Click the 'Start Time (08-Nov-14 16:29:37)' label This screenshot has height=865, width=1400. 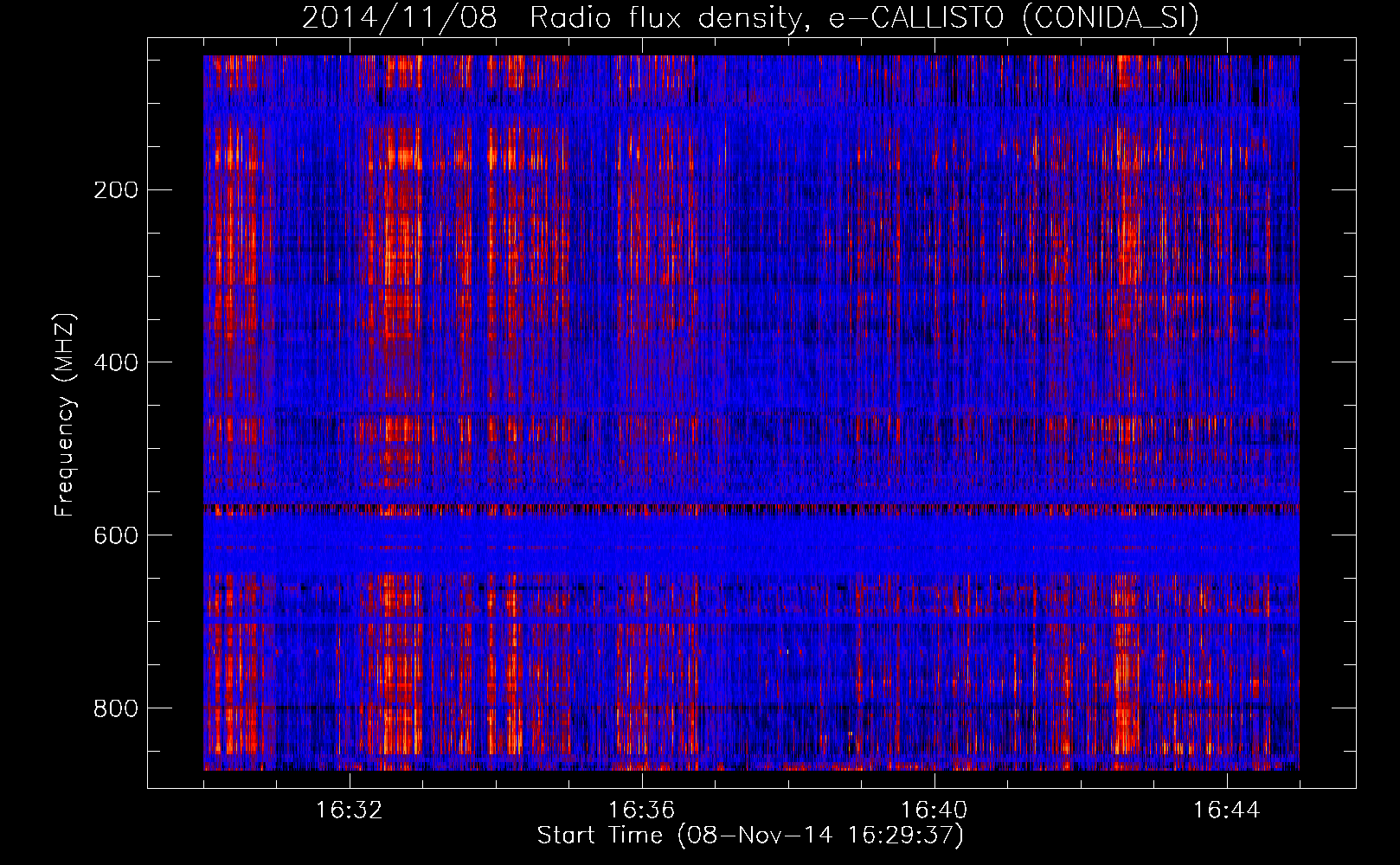pyautogui.click(x=750, y=836)
